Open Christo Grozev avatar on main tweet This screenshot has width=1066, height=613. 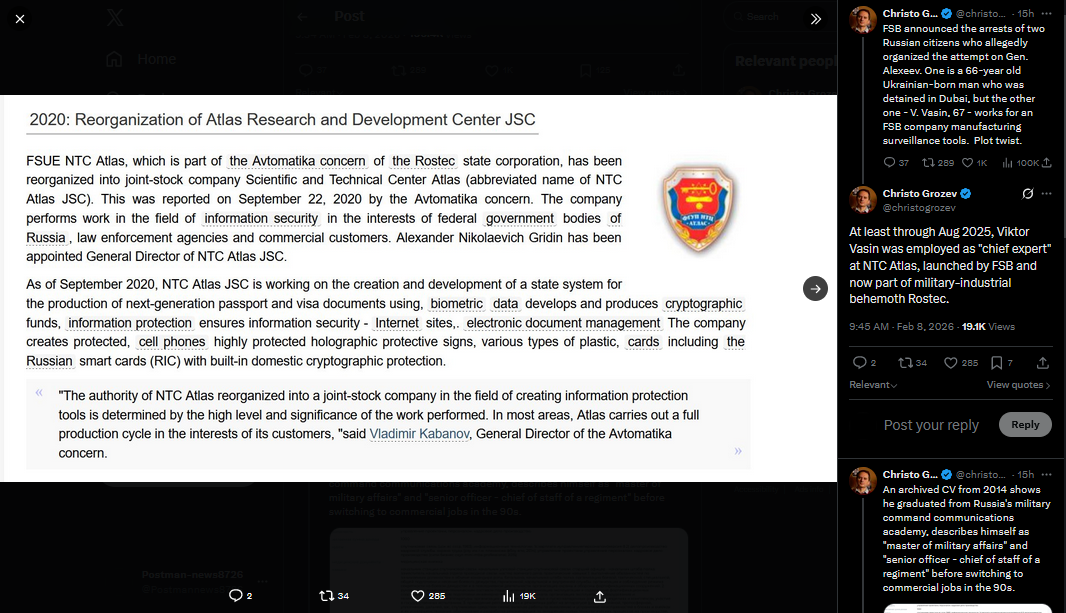863,200
